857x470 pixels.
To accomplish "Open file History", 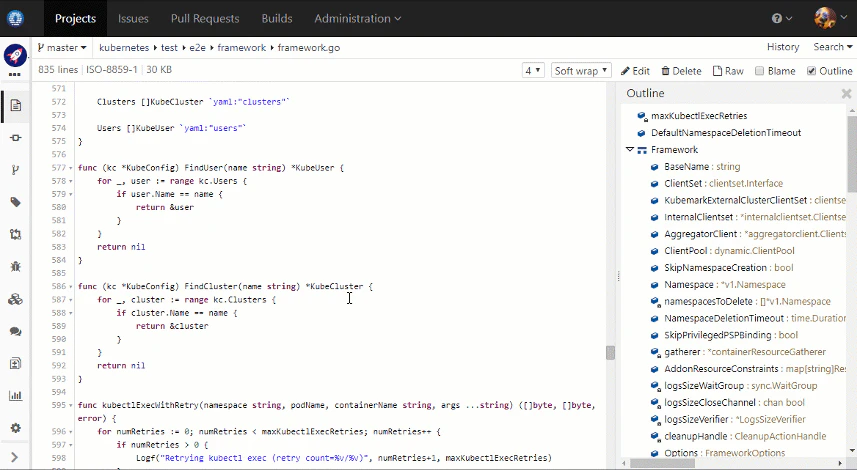I will point(783,47).
